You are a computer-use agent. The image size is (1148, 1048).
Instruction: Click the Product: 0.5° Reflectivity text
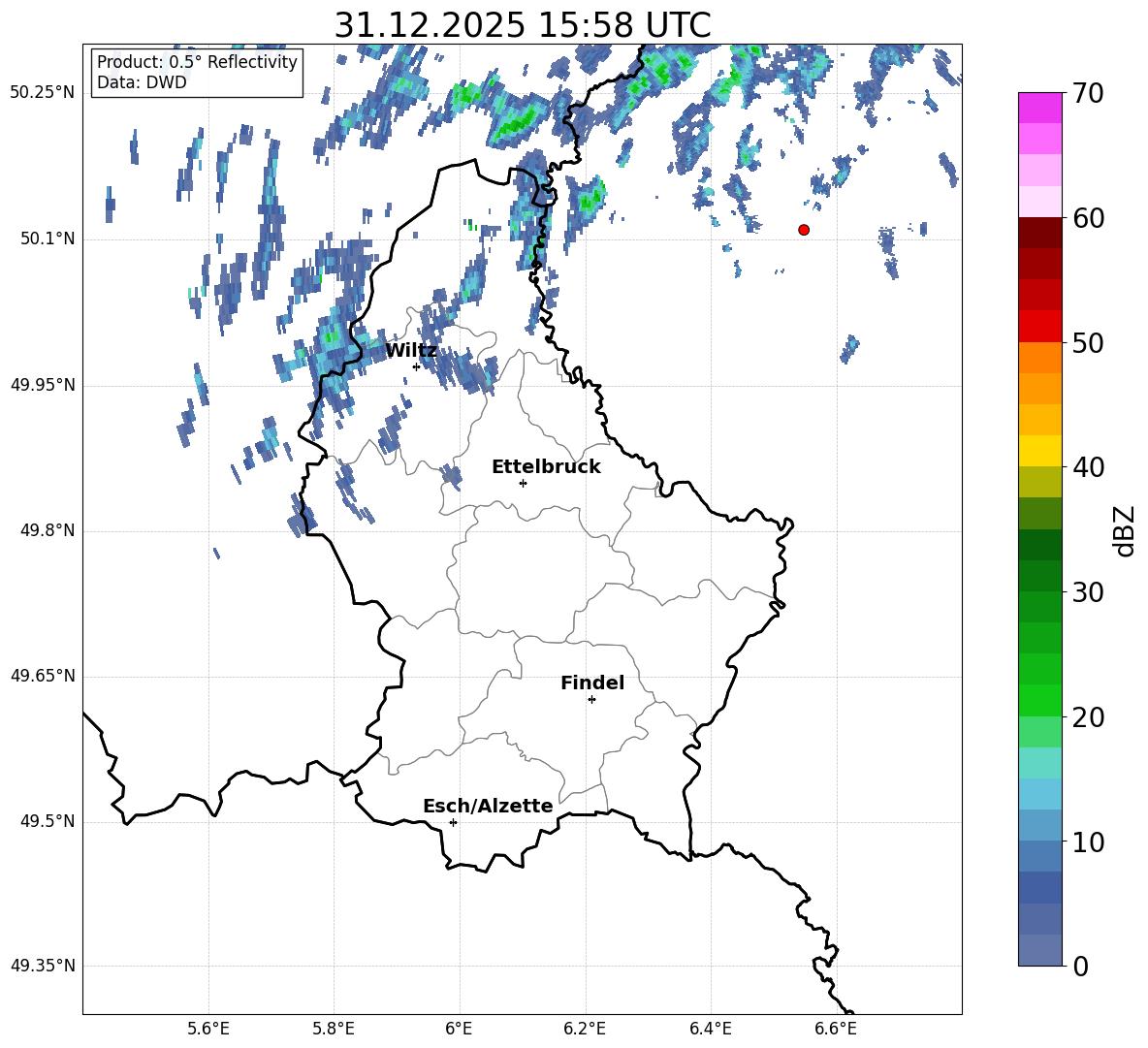click(197, 61)
